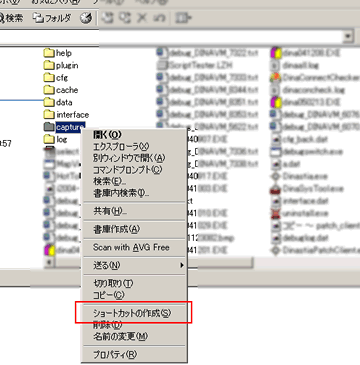Expand the address bar dropdown arrow

[x=348, y=36]
